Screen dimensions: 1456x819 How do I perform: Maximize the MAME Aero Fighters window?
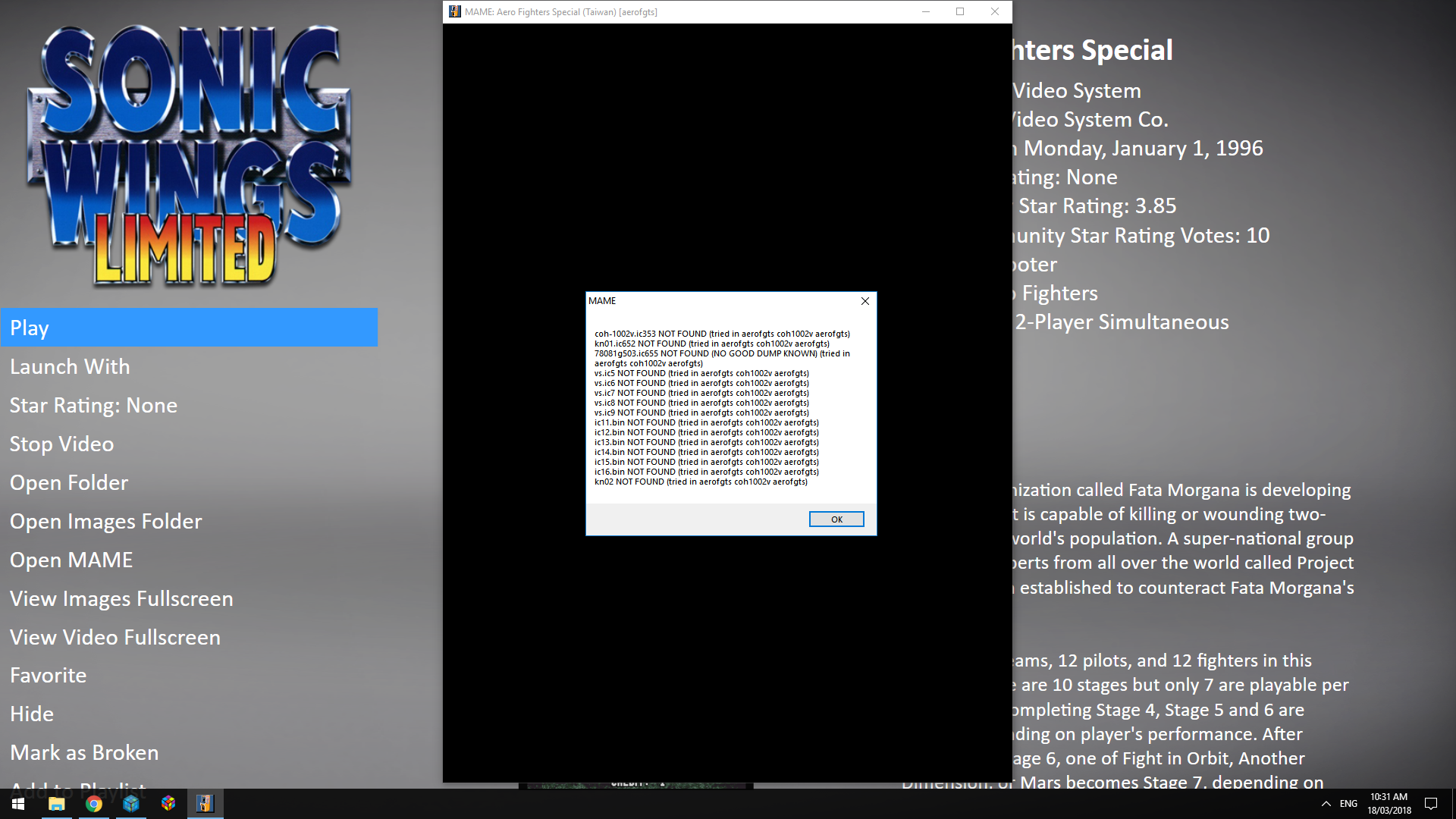point(960,11)
